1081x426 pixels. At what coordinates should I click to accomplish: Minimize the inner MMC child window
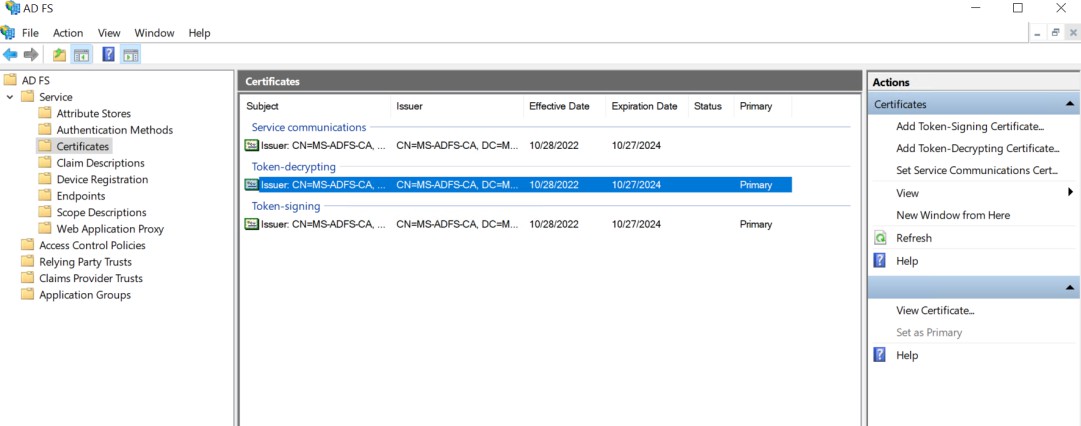click(x=1038, y=32)
